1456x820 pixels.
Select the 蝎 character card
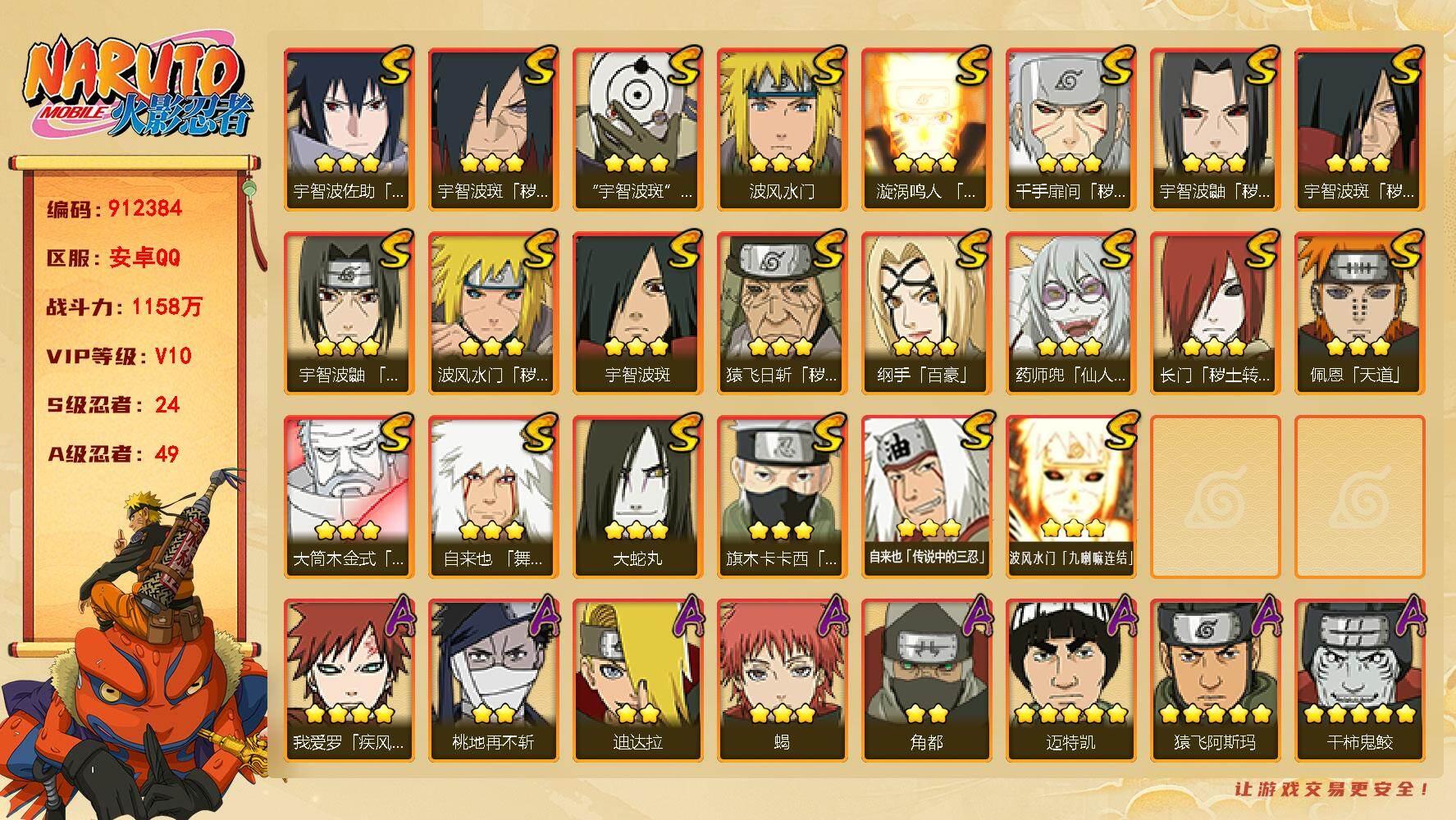[782, 680]
